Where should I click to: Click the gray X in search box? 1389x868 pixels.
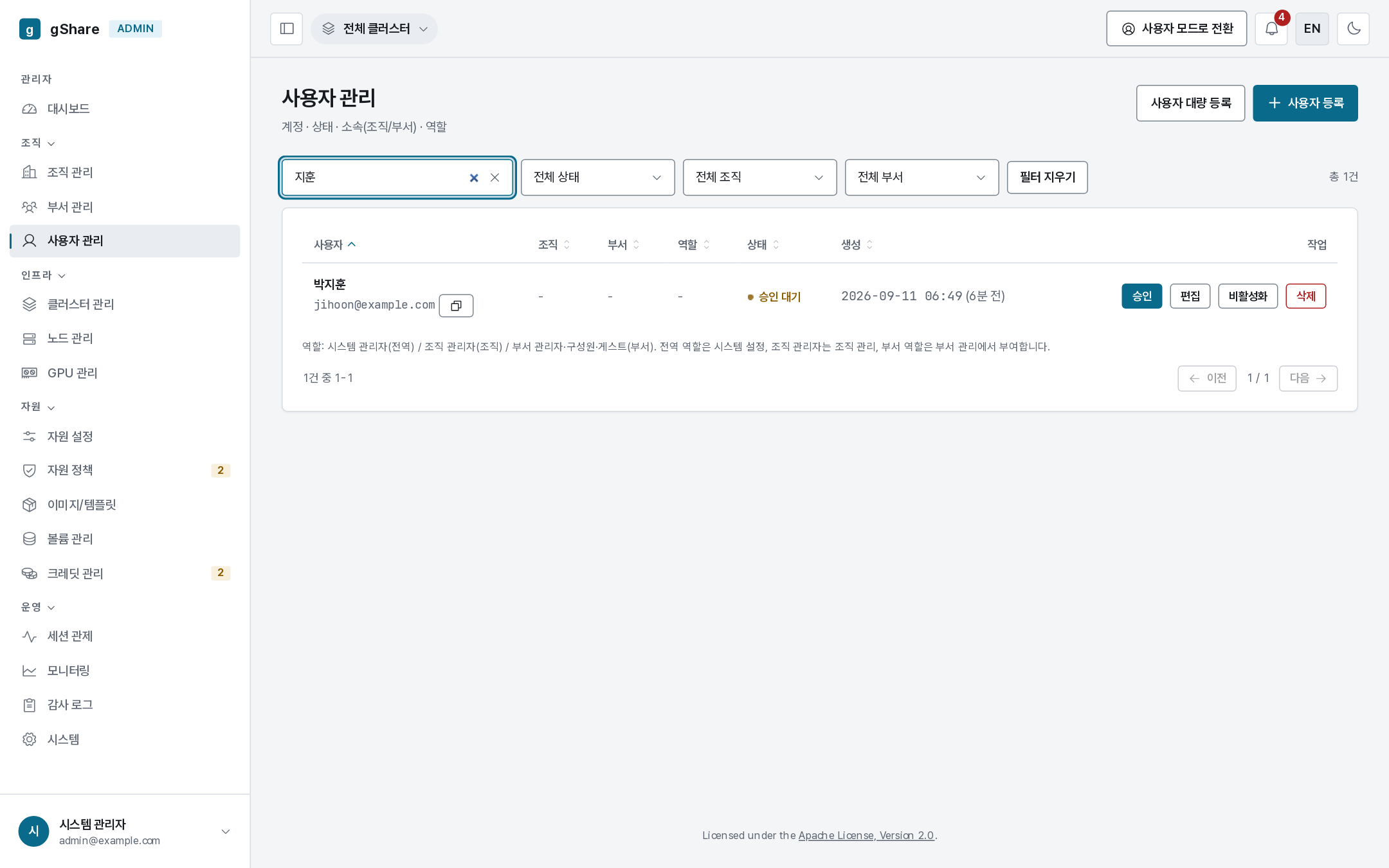pos(495,178)
